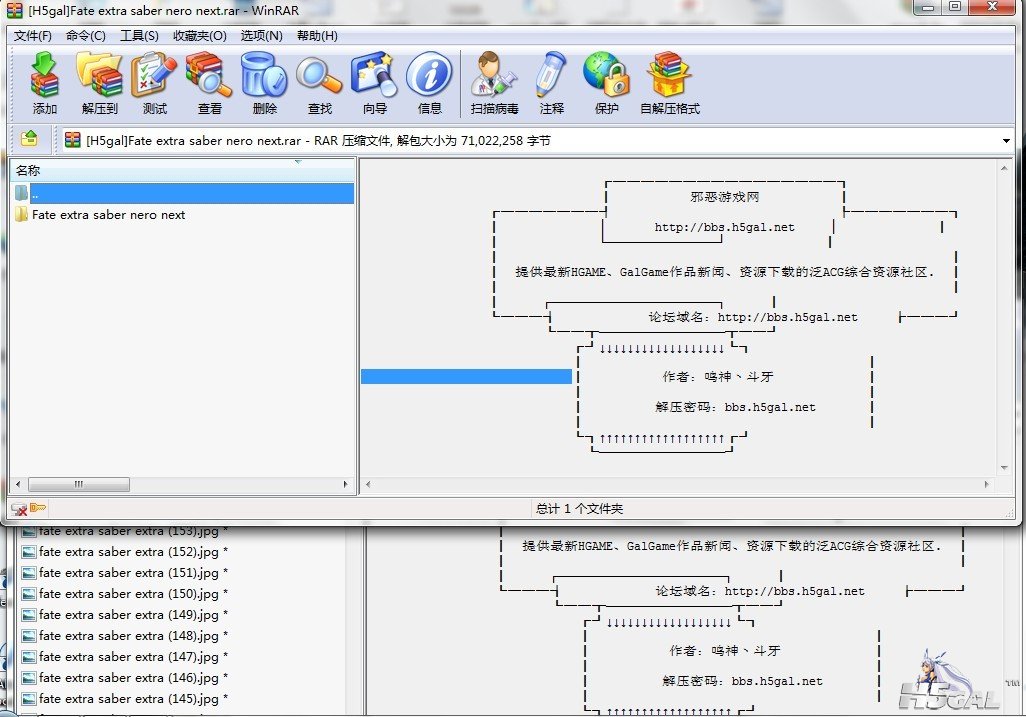Click '论坛域名: http://bbs.h5gal.net' text in front window
Screen dimensions: 1026x717
click(x=752, y=317)
